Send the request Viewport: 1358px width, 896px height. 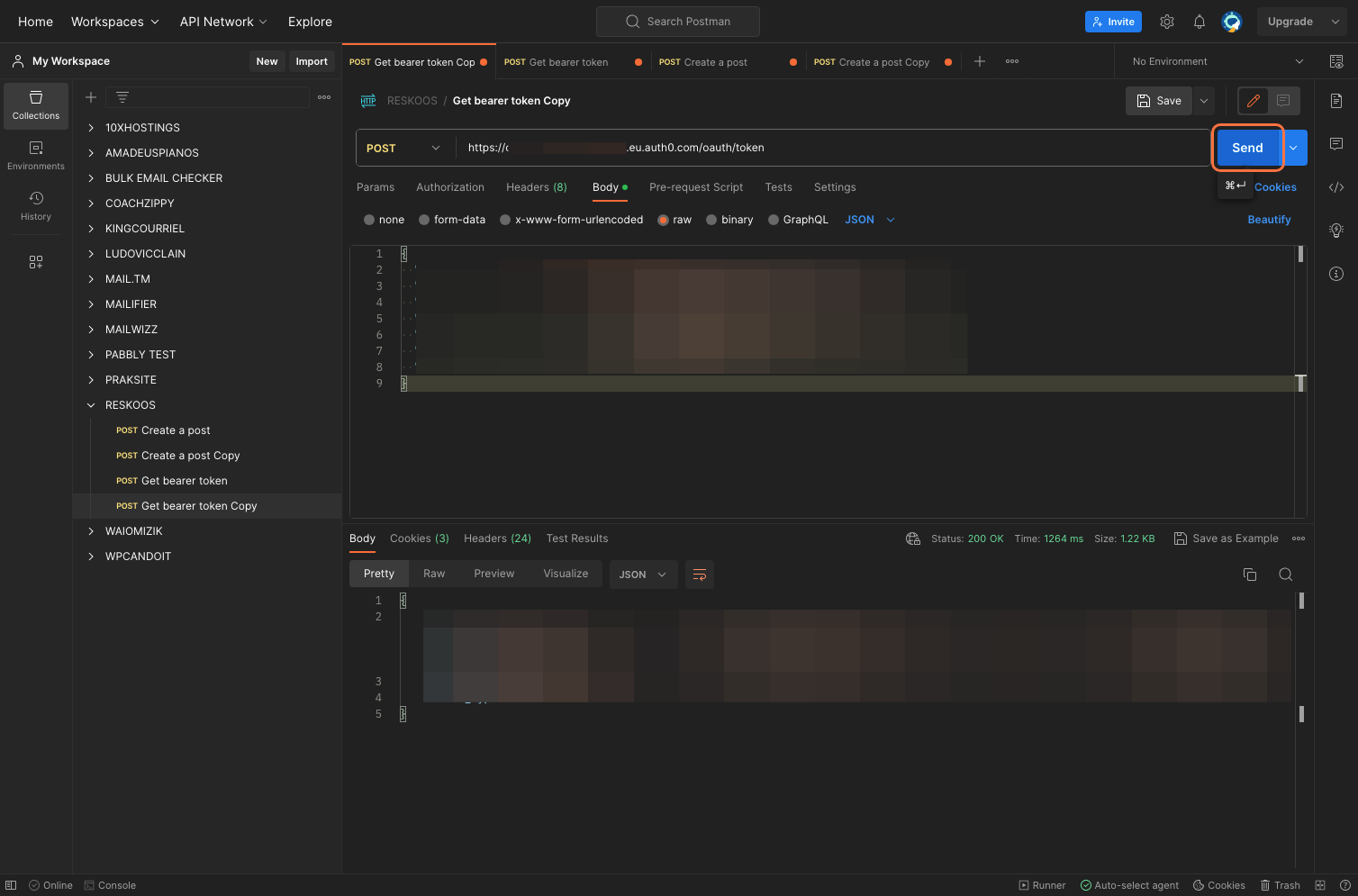1247,148
